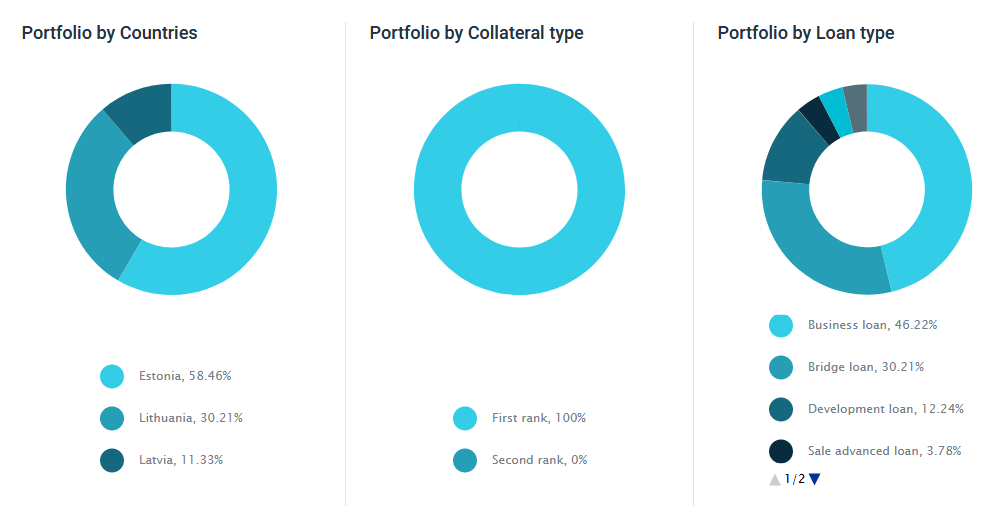
Task: Toggle the Second rank legend circle
Action: click(x=465, y=460)
